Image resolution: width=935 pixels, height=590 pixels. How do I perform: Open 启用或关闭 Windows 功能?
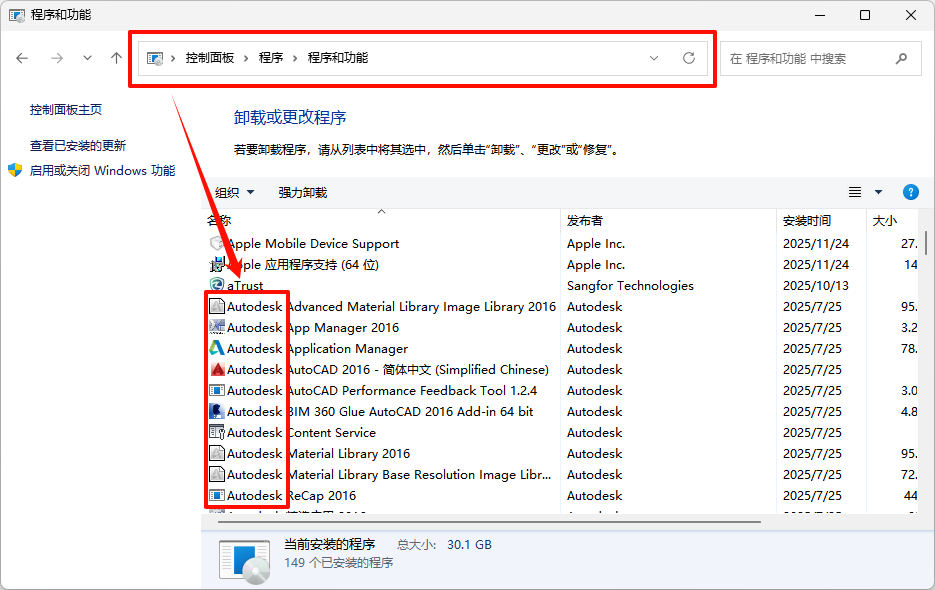[x=102, y=171]
